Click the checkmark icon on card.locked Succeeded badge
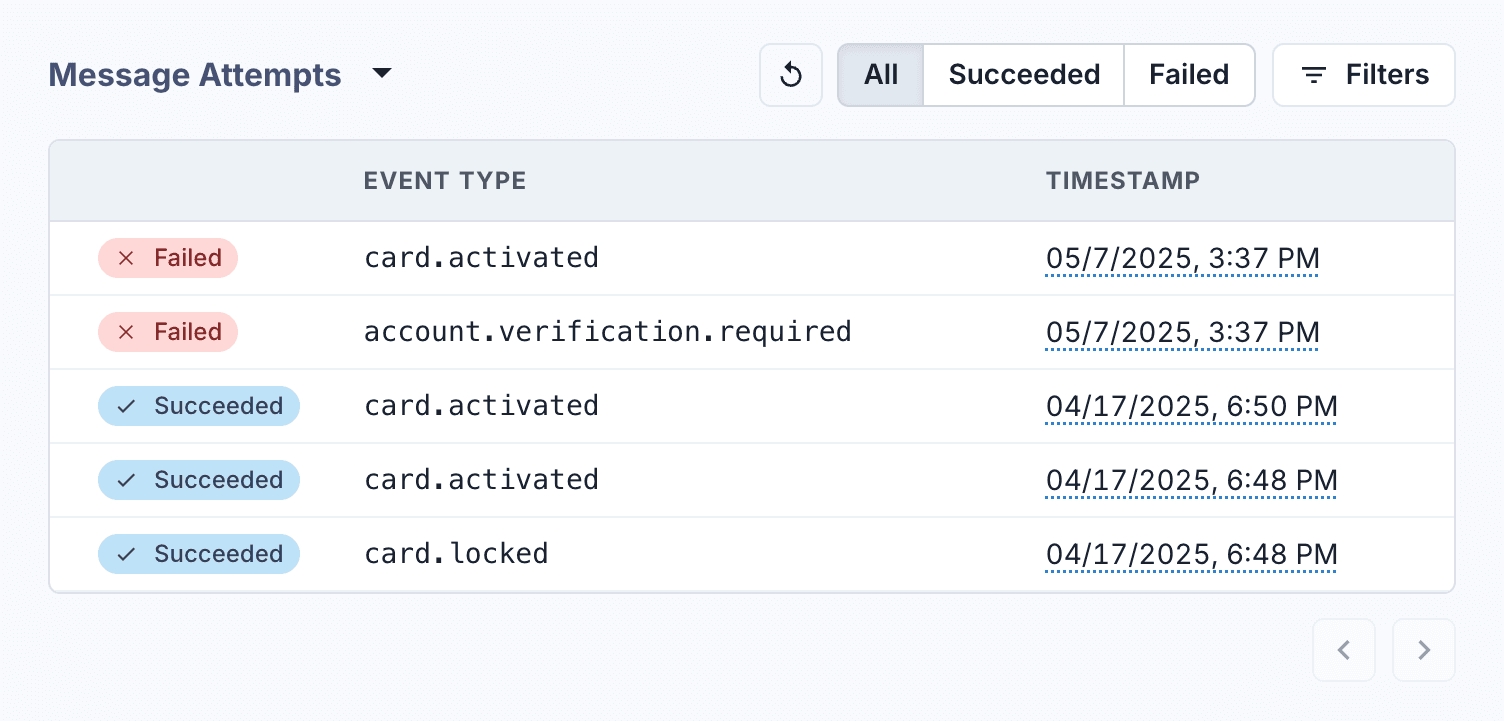The height and width of the screenshot is (721, 1504). click(x=126, y=553)
